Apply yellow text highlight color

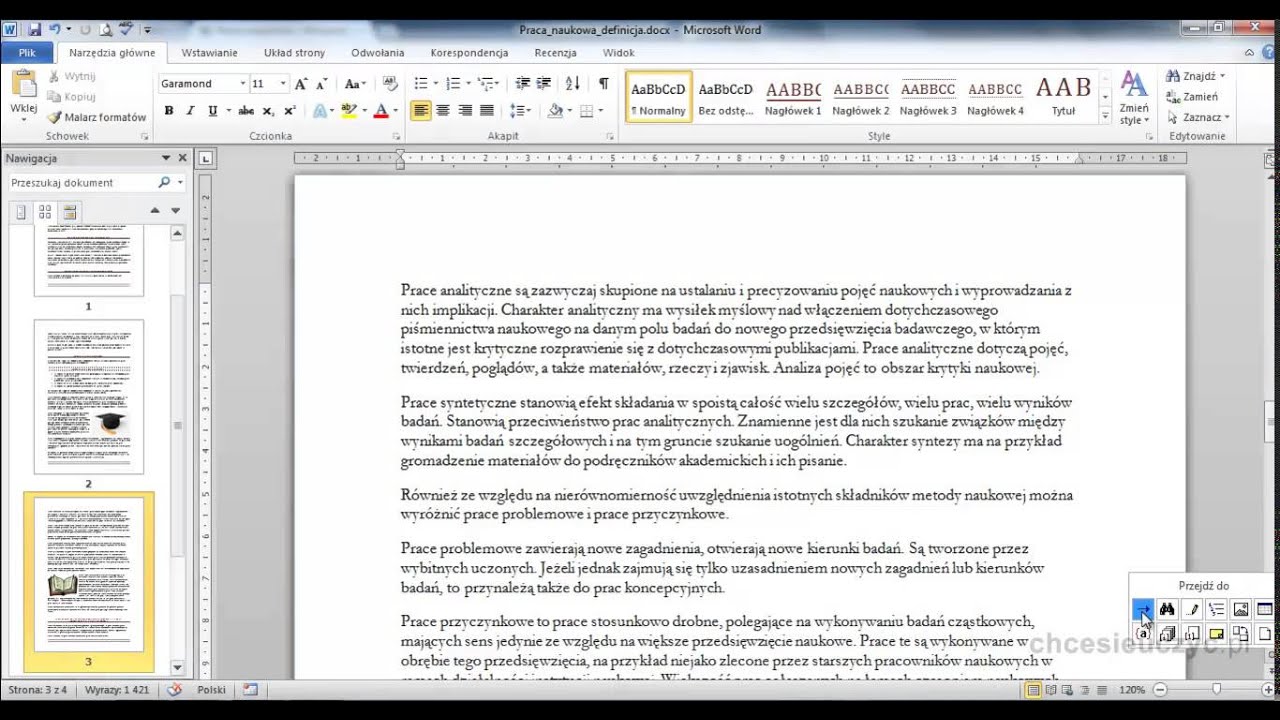(348, 111)
